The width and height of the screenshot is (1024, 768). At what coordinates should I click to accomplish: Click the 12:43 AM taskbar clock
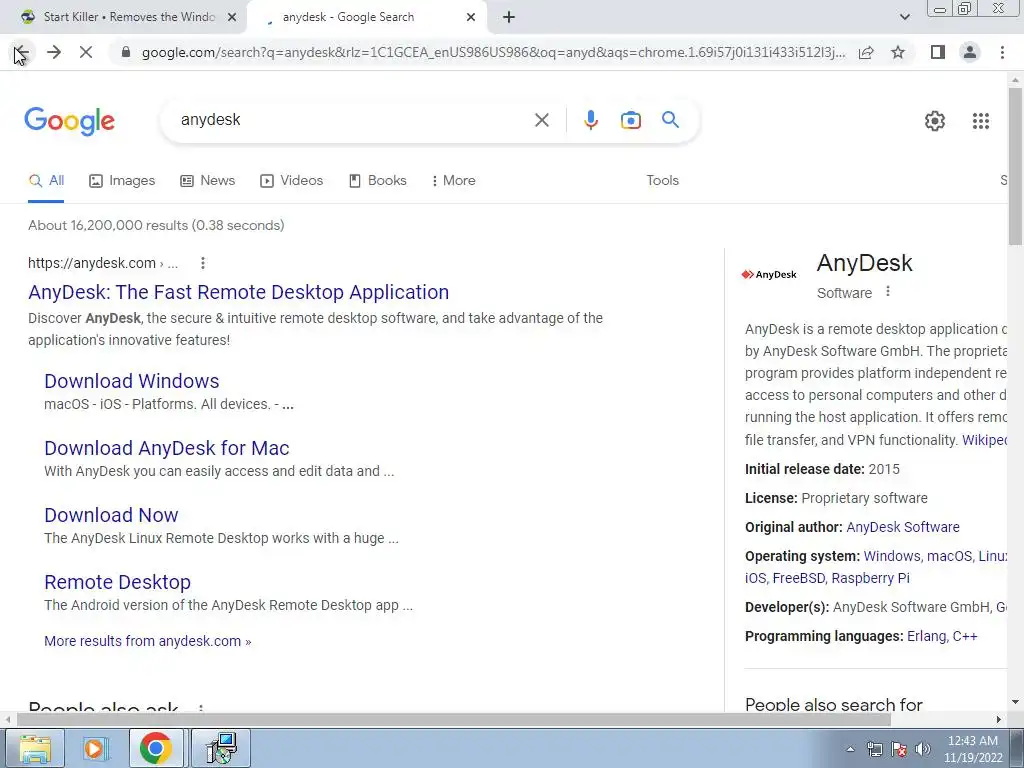click(972, 748)
